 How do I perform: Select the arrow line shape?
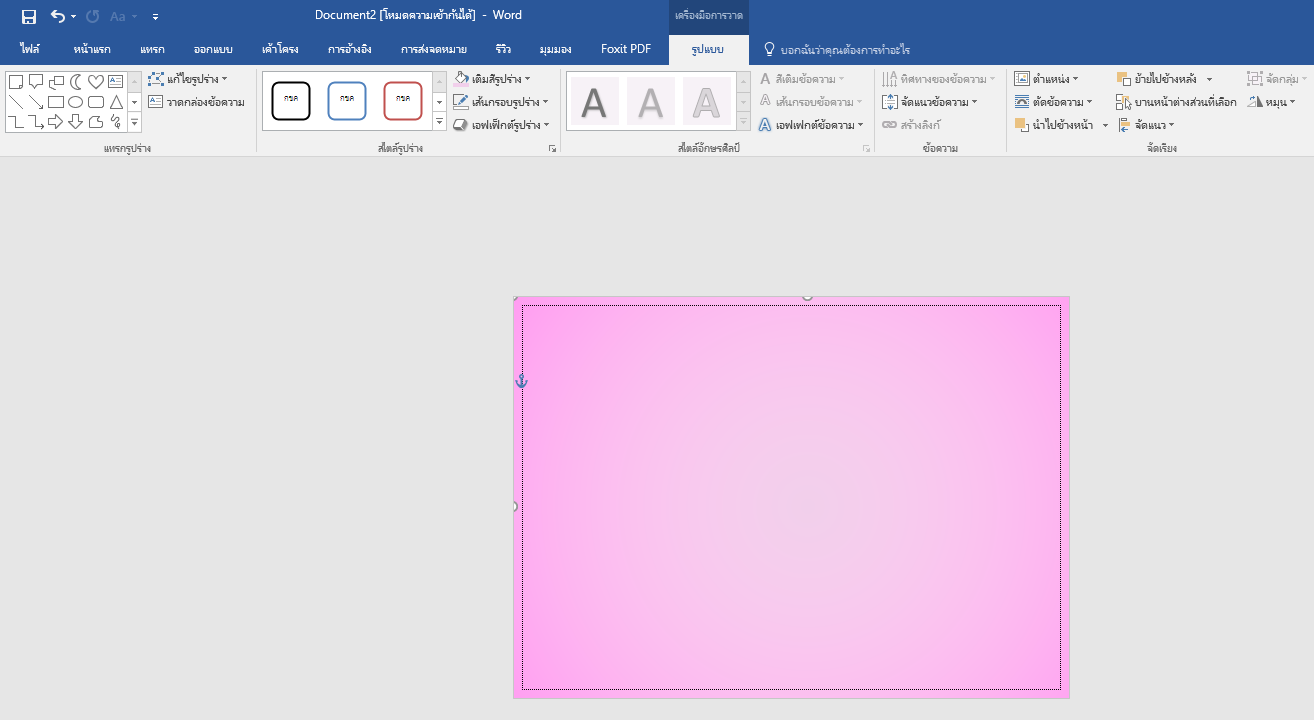pyautogui.click(x=36, y=102)
